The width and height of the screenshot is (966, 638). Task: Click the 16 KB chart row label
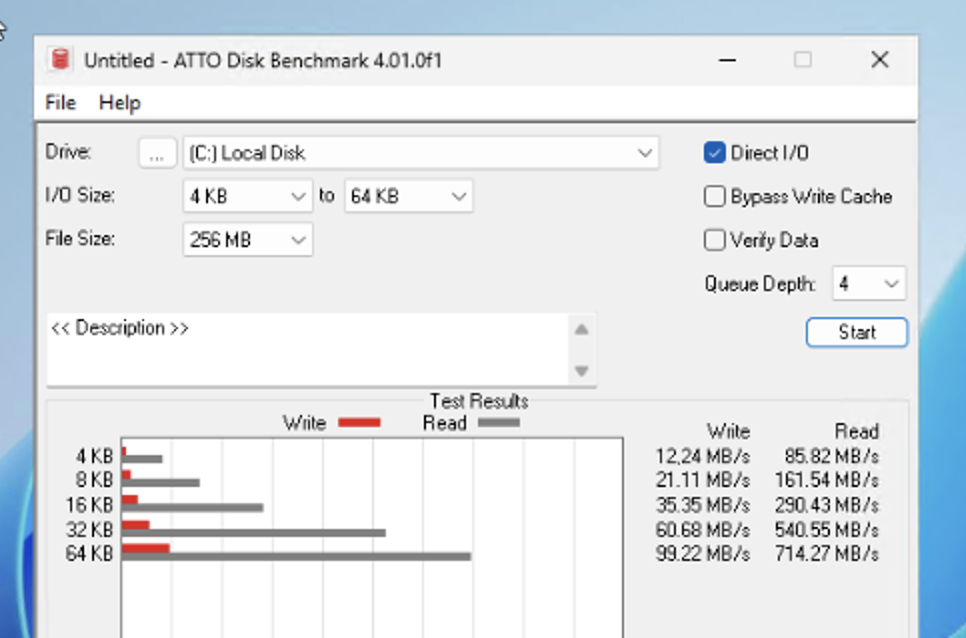pyautogui.click(x=89, y=505)
